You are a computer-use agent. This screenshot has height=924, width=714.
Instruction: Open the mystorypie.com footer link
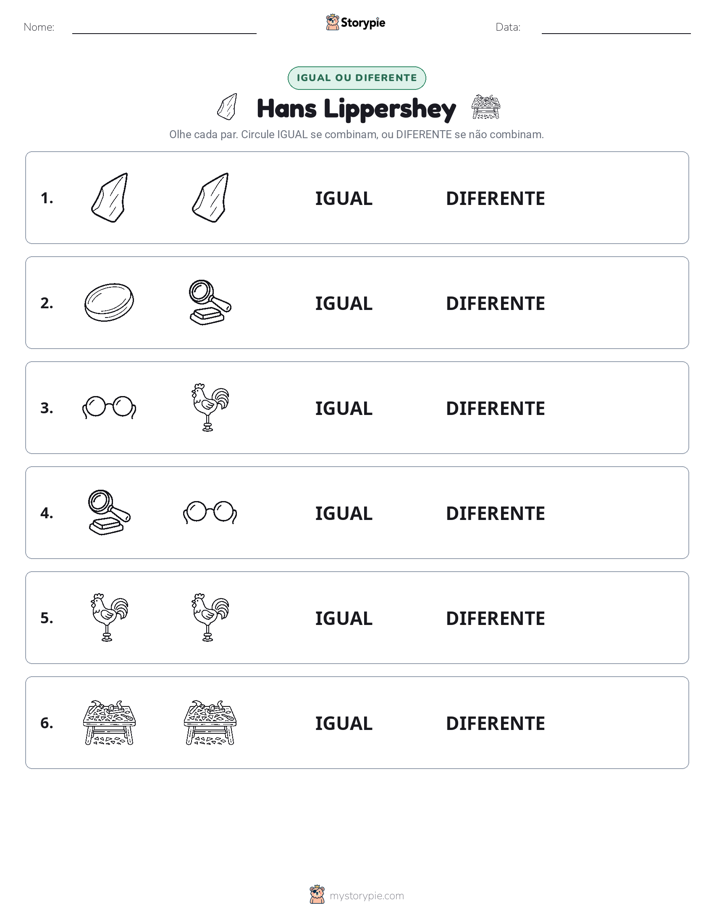click(366, 896)
